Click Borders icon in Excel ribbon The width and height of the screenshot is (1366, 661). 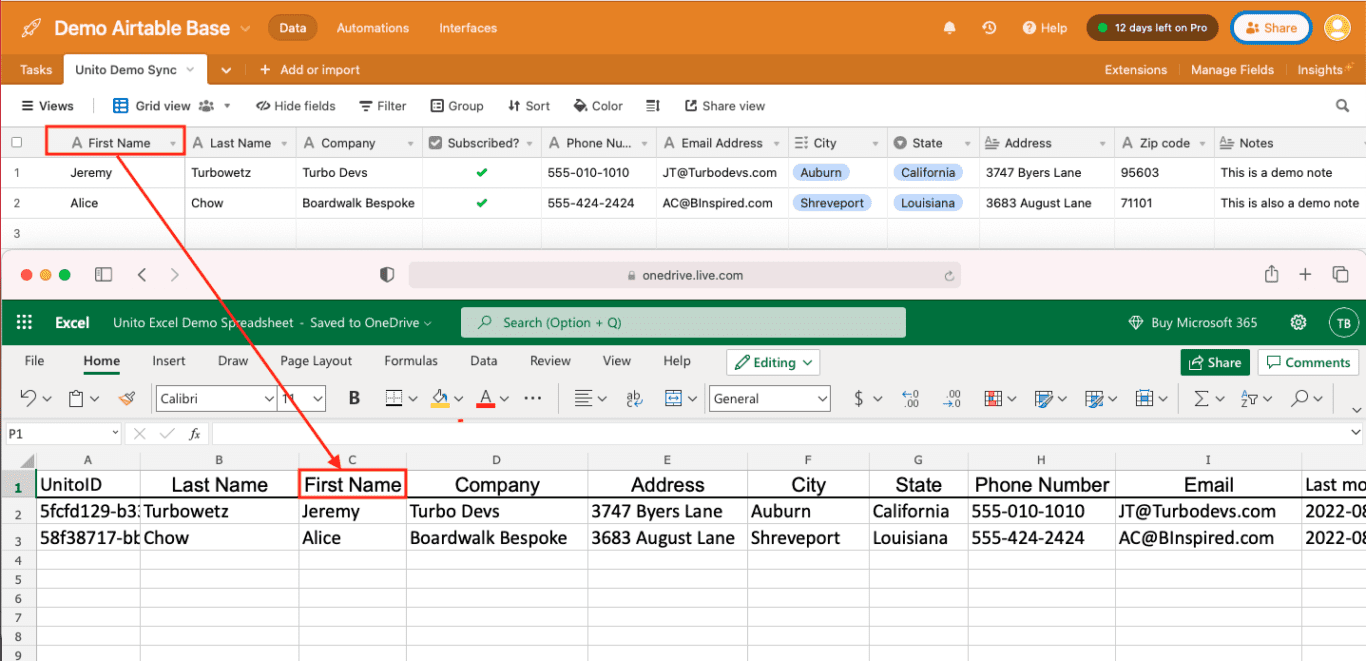pos(394,398)
